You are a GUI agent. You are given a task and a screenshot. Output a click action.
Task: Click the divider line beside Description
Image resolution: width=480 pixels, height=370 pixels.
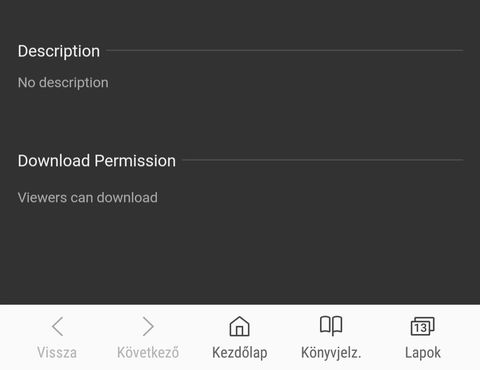click(285, 50)
